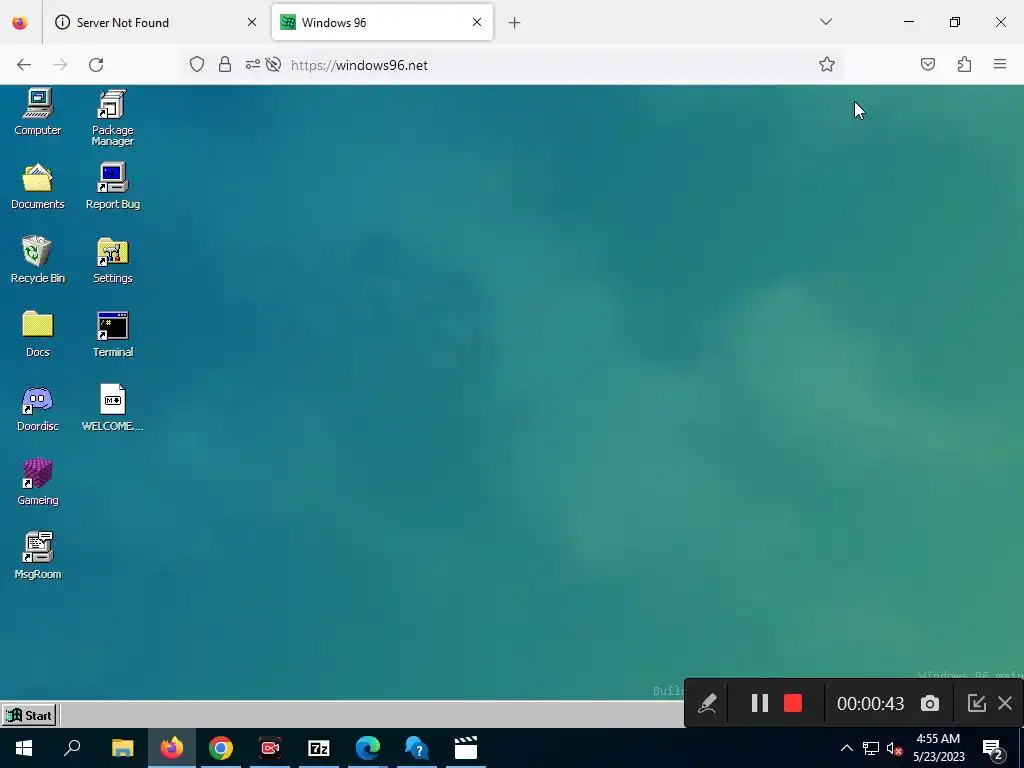The width and height of the screenshot is (1024, 768).
Task: Close the recording toolbar
Action: [x=1005, y=703]
